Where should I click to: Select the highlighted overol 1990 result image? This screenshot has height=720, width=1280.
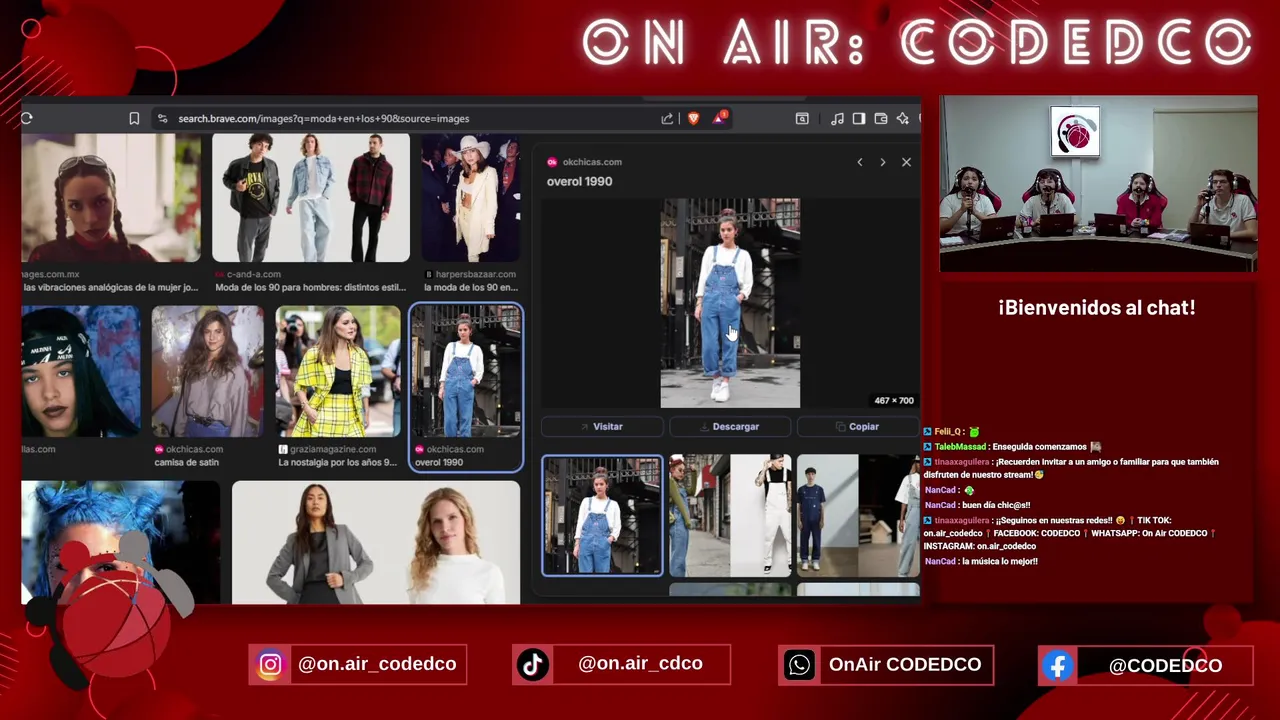pos(466,371)
